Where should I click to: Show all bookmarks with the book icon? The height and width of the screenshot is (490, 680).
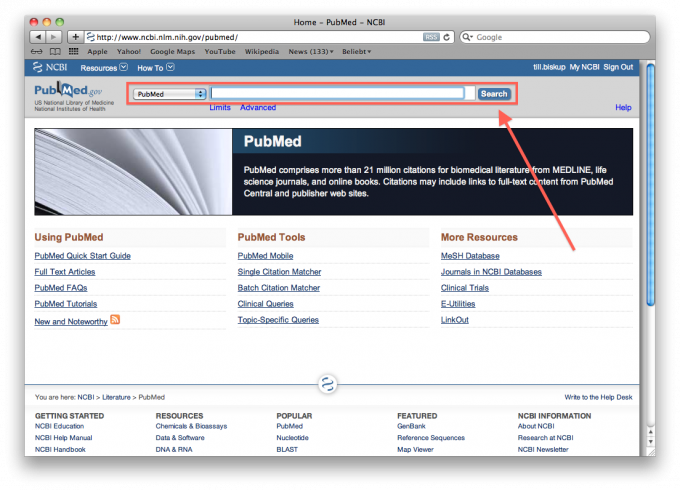[55, 52]
